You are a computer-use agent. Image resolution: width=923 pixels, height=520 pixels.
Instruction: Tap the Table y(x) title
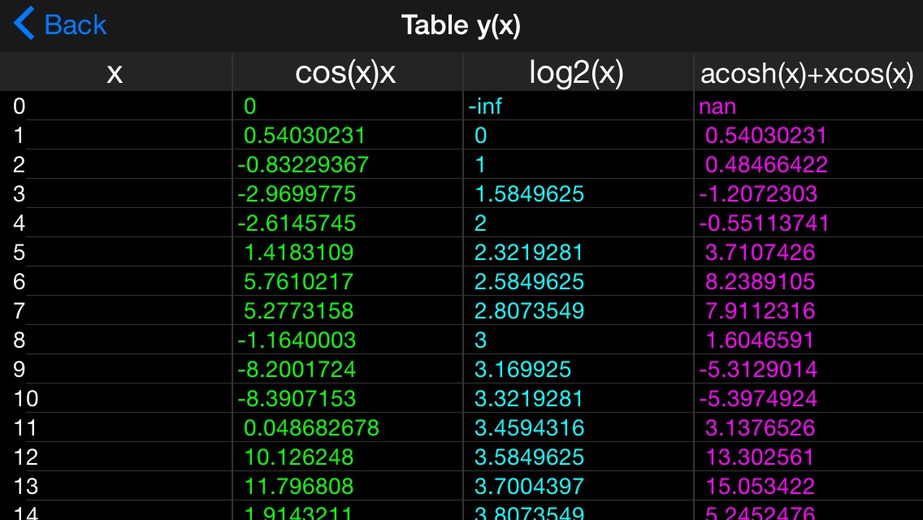pyautogui.click(x=461, y=25)
